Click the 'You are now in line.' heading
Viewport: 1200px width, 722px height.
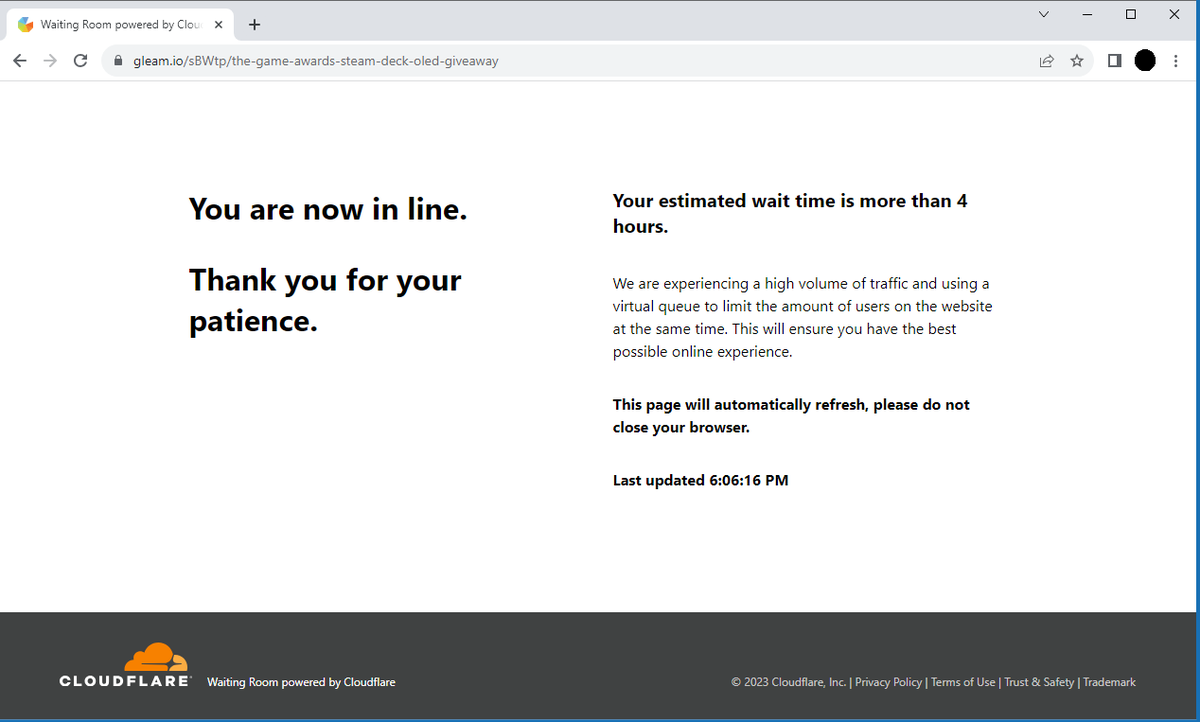click(328, 209)
